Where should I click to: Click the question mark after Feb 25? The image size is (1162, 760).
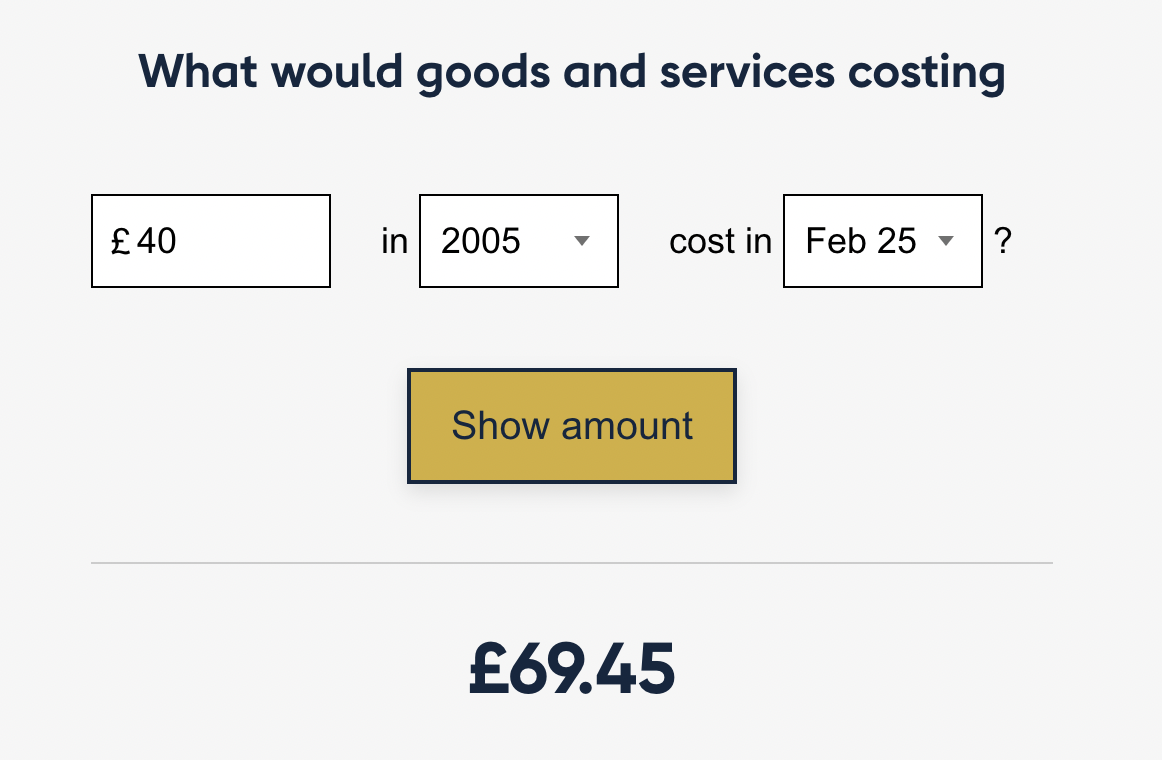click(x=1003, y=241)
